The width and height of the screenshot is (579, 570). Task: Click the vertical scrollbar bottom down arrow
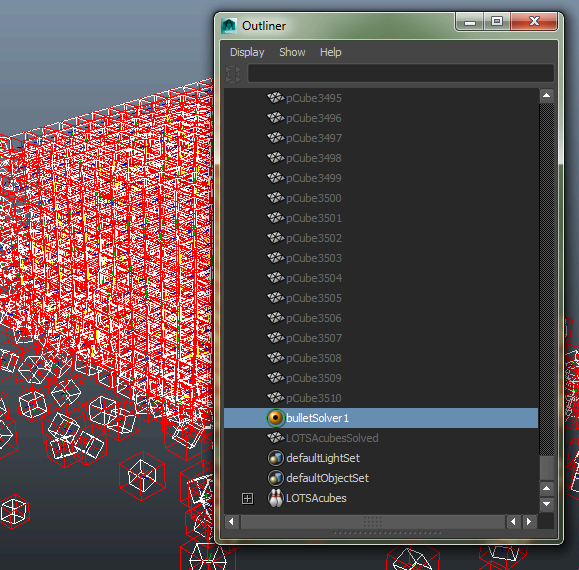click(547, 504)
